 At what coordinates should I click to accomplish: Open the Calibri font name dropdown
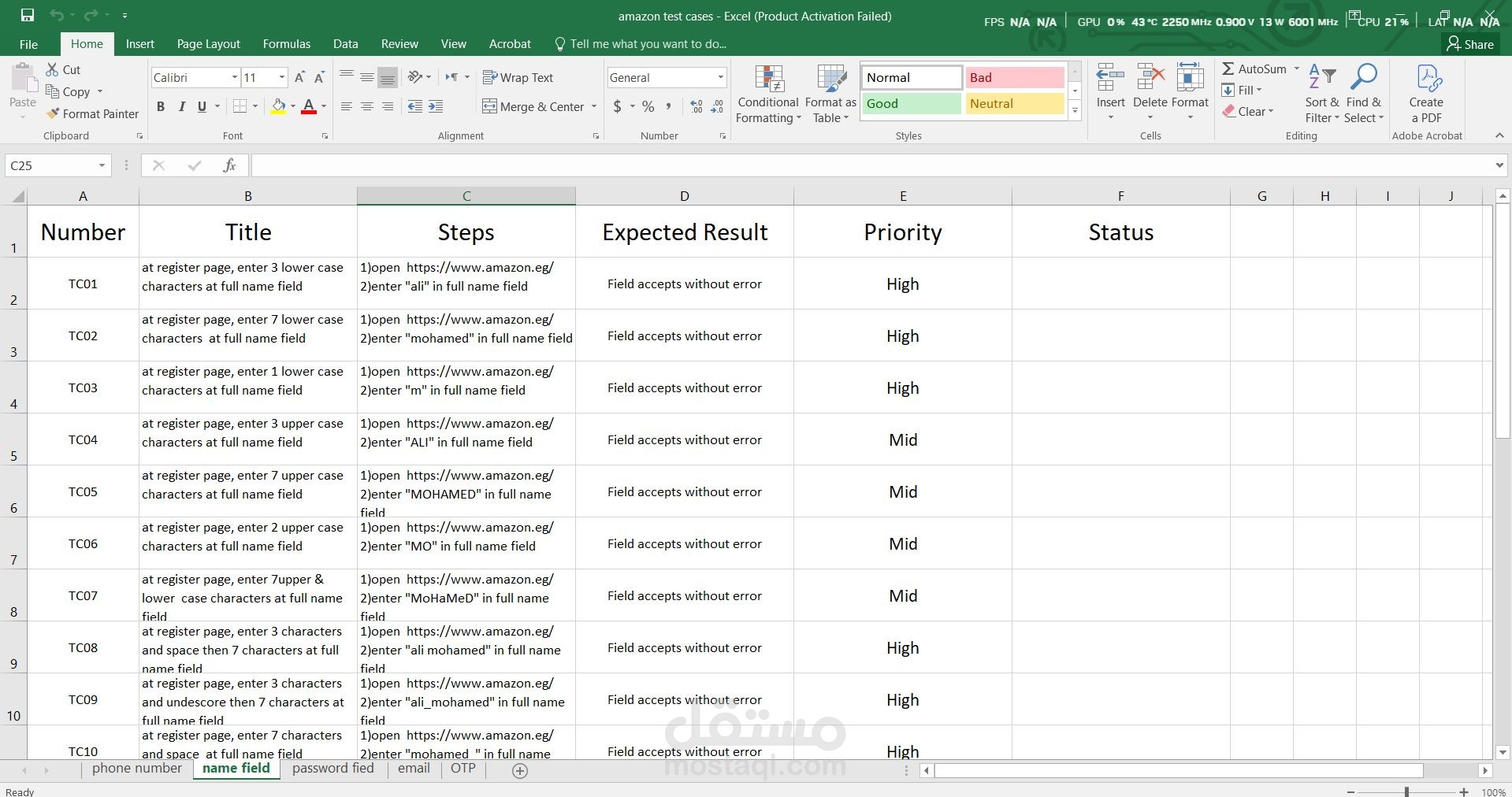pyautogui.click(x=234, y=77)
